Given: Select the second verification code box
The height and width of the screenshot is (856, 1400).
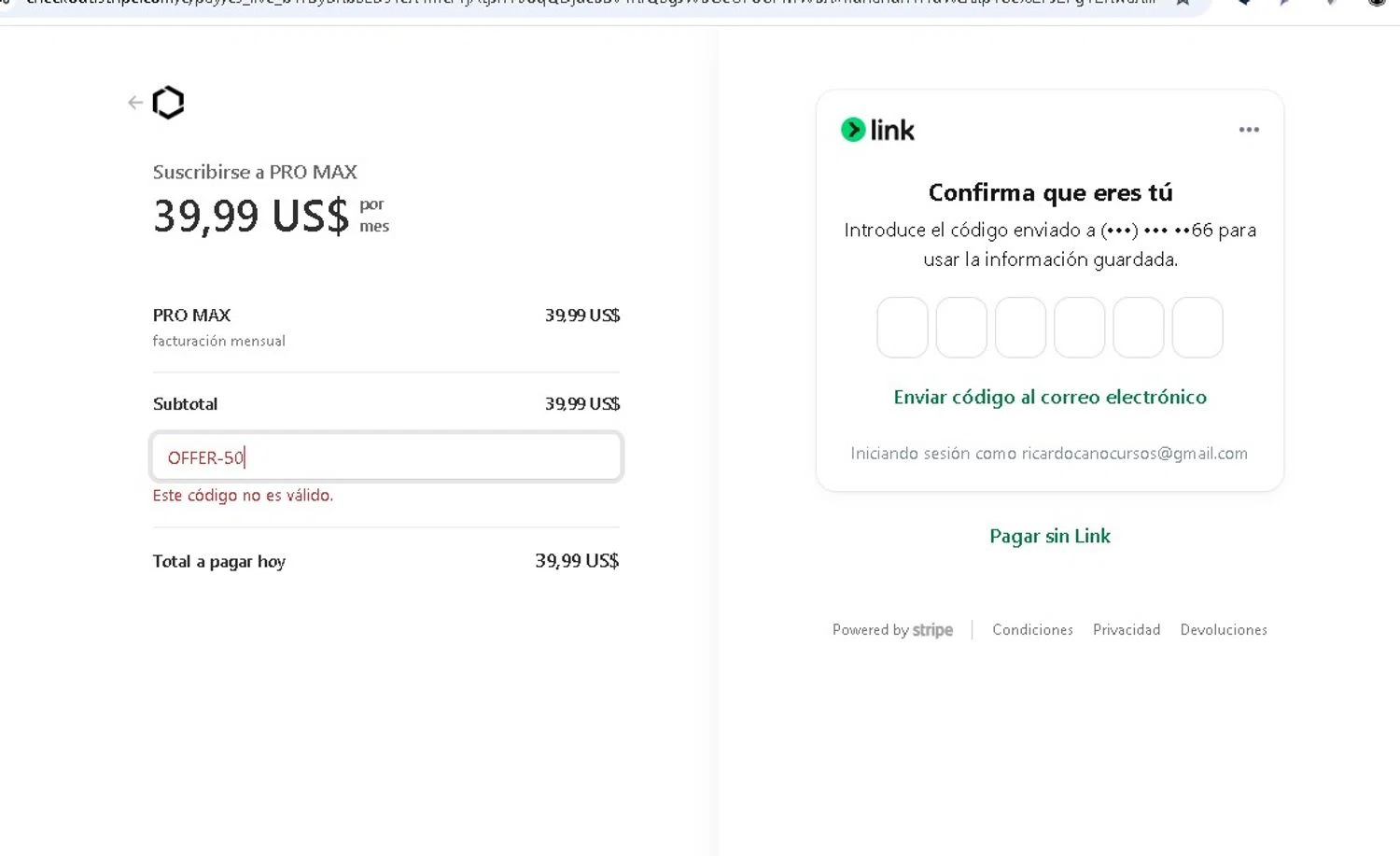Looking at the screenshot, I should [961, 328].
